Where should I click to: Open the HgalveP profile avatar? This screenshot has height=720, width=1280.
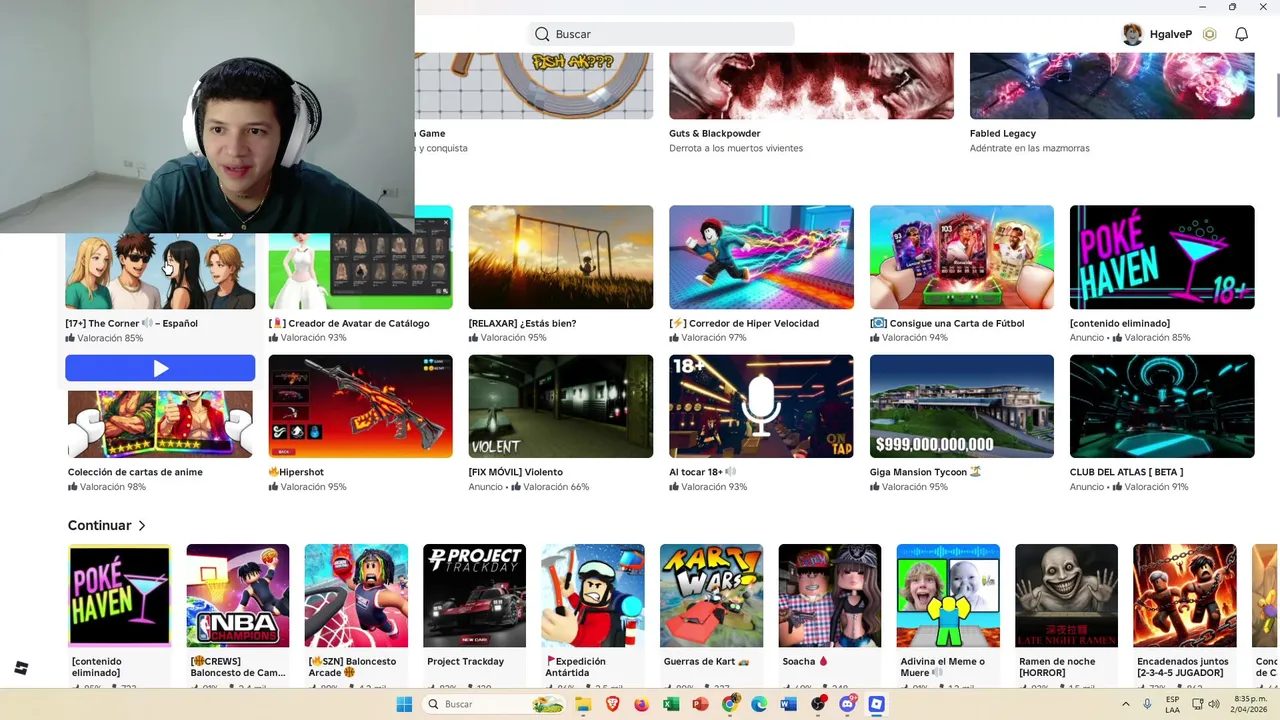1132,34
